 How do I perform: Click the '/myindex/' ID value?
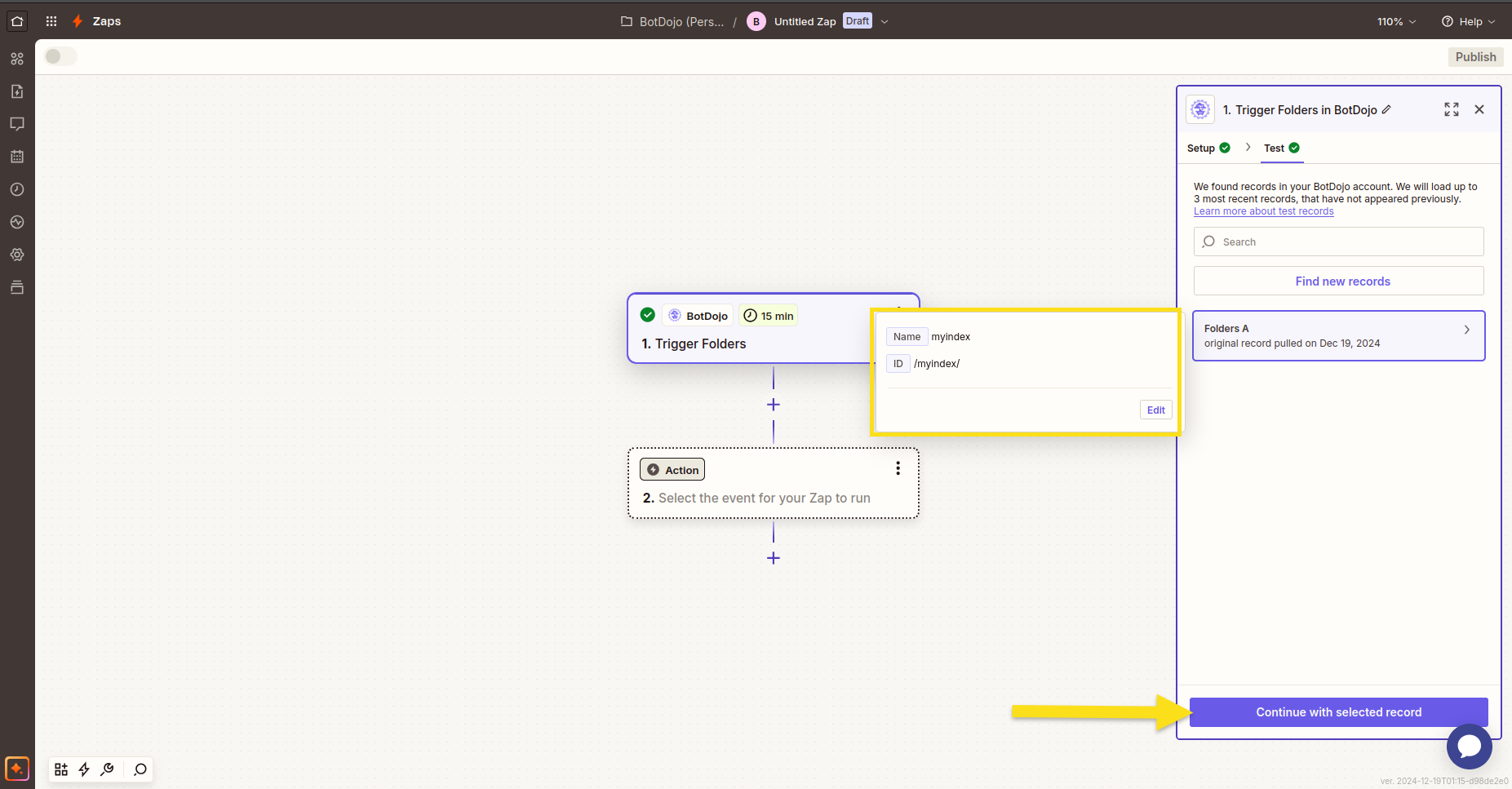coord(937,364)
